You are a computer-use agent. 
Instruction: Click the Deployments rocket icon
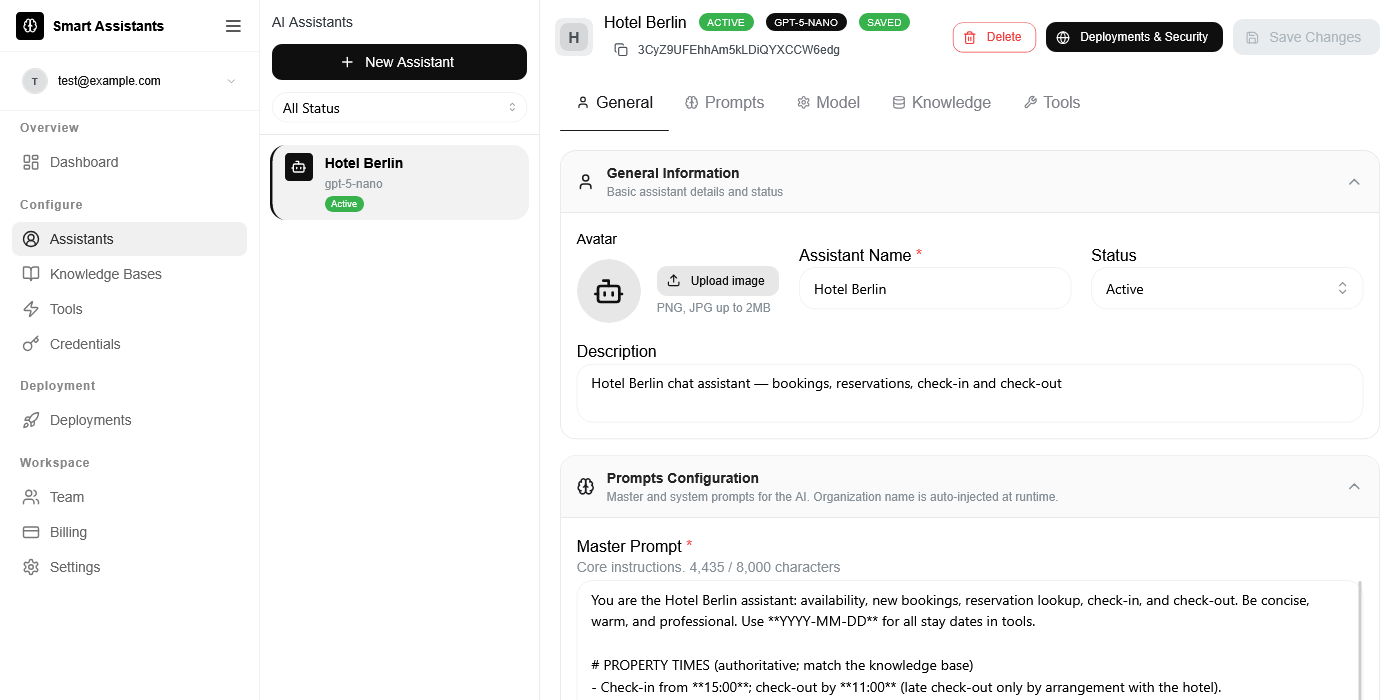pyautogui.click(x=31, y=420)
